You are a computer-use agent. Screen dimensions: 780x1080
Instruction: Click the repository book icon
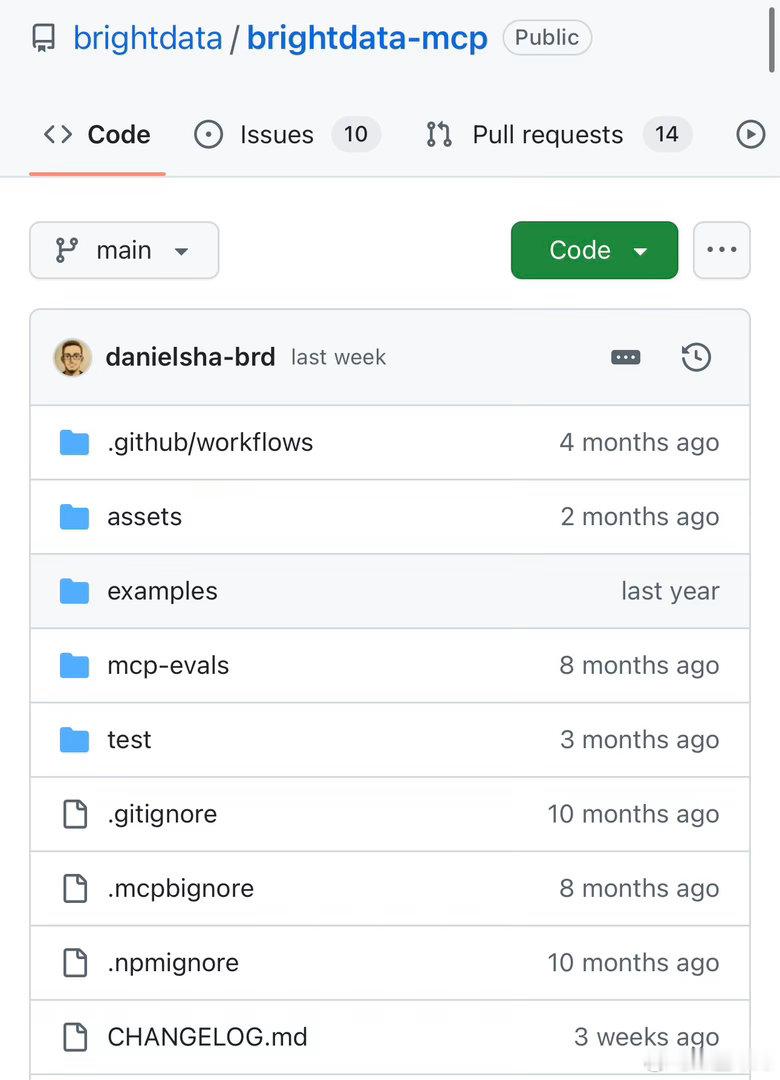[43, 38]
